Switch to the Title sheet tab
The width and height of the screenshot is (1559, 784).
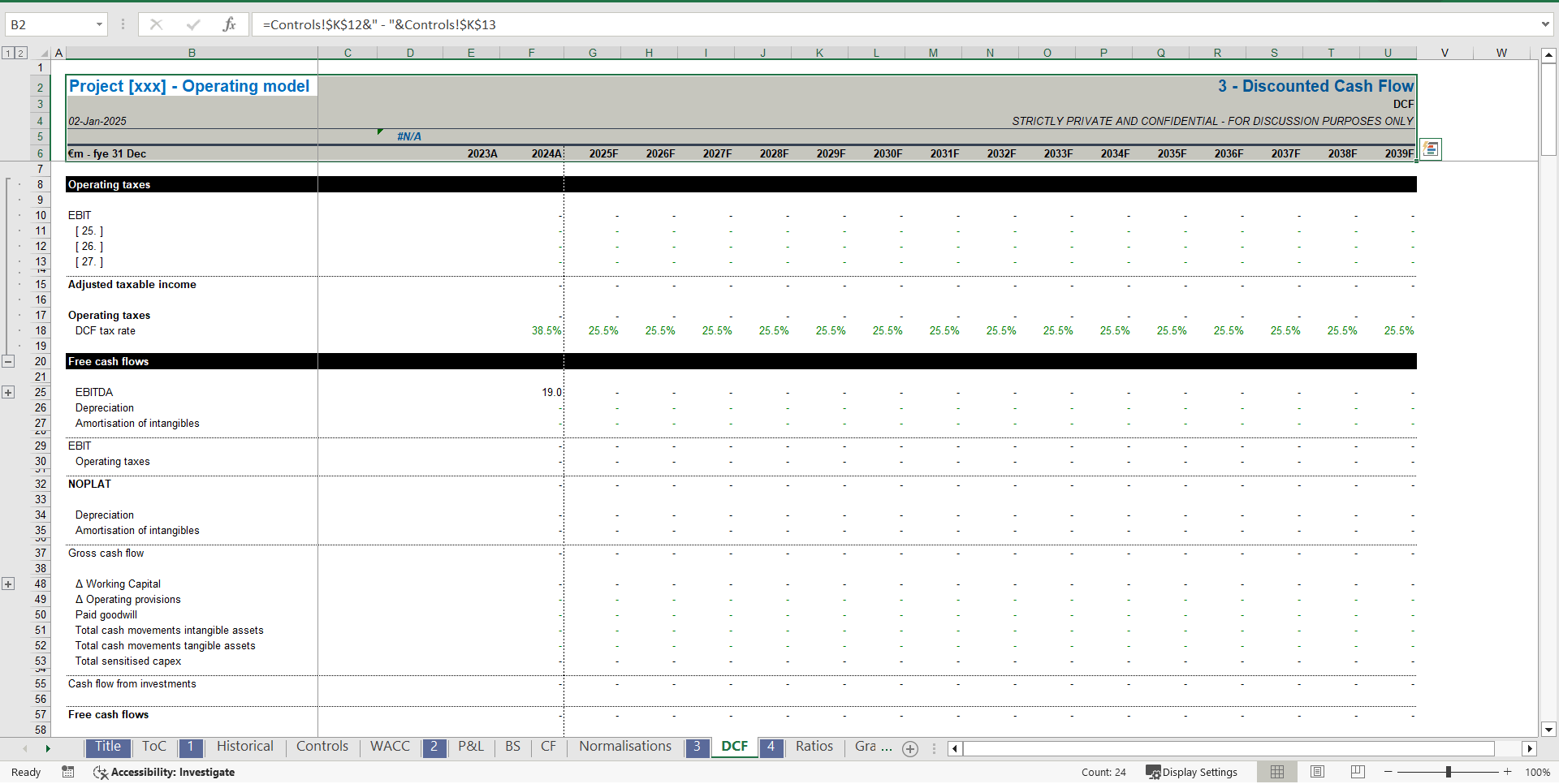[x=107, y=747]
